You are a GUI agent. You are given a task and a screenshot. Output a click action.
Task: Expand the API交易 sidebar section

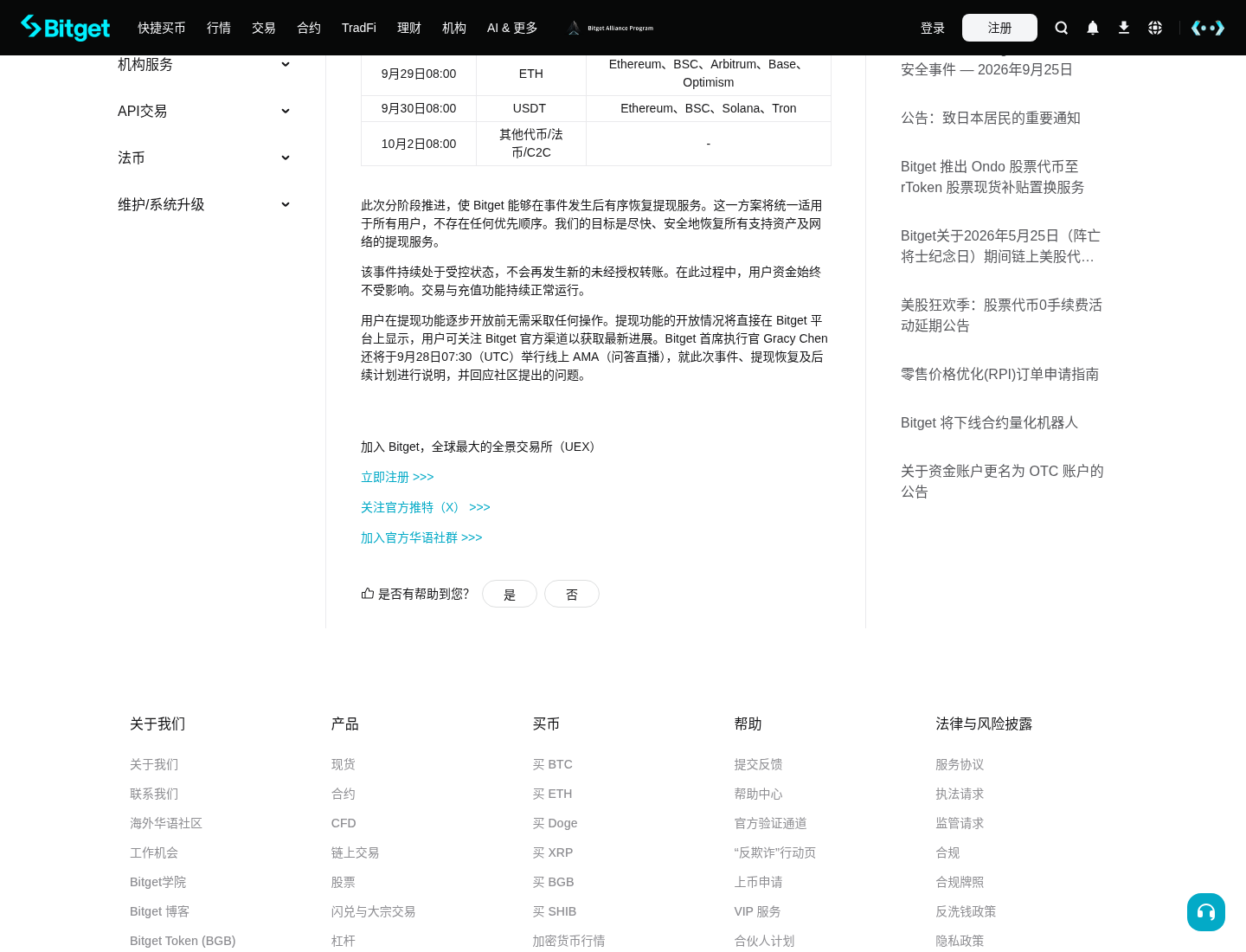(204, 111)
